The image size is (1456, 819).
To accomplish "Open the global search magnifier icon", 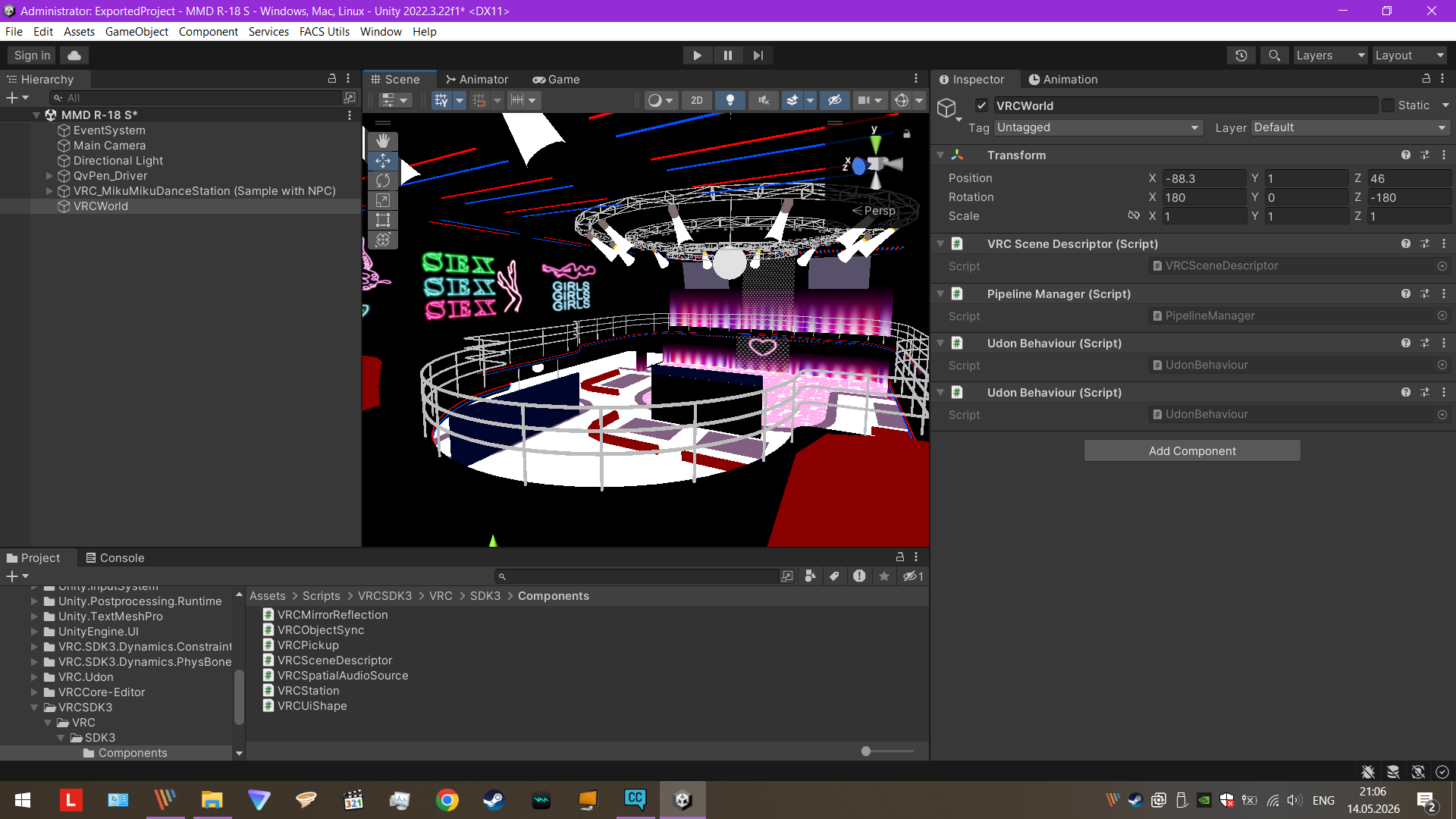I will [1275, 55].
